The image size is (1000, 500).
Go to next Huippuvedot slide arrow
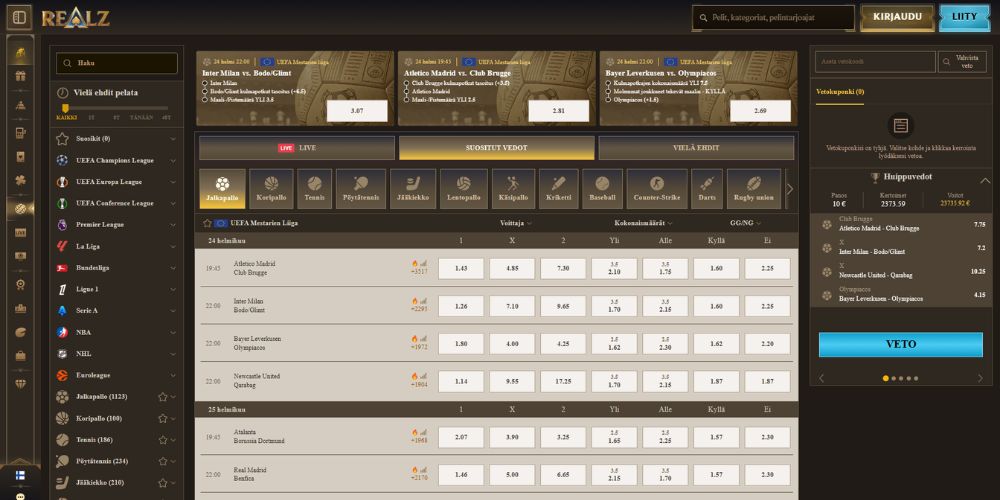(x=980, y=378)
